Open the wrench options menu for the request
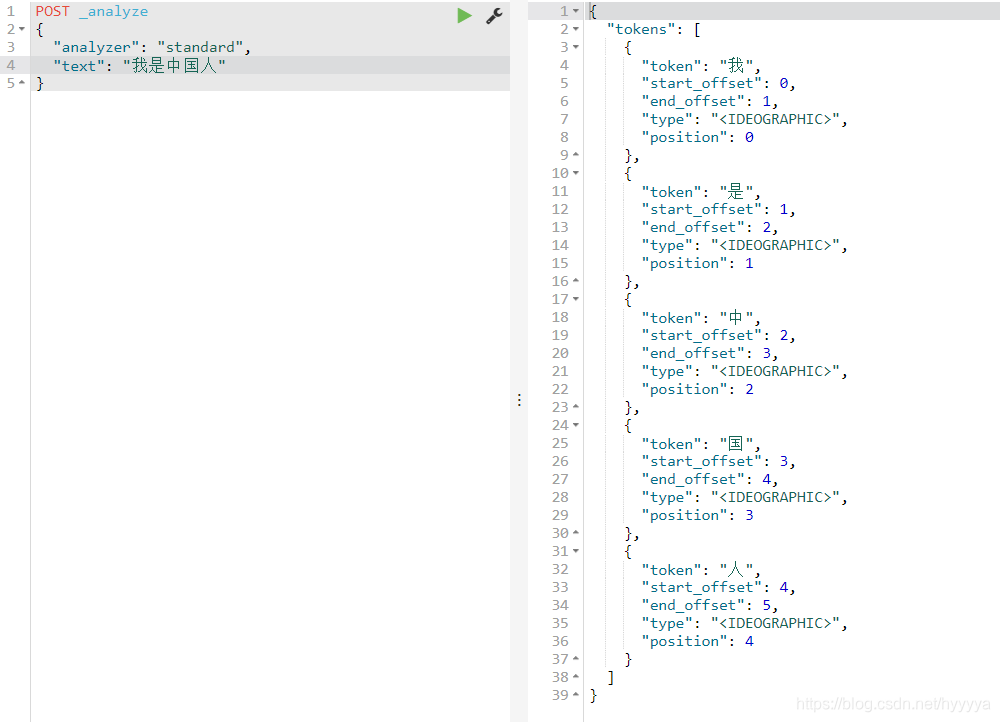The height and width of the screenshot is (722, 1000). point(494,15)
